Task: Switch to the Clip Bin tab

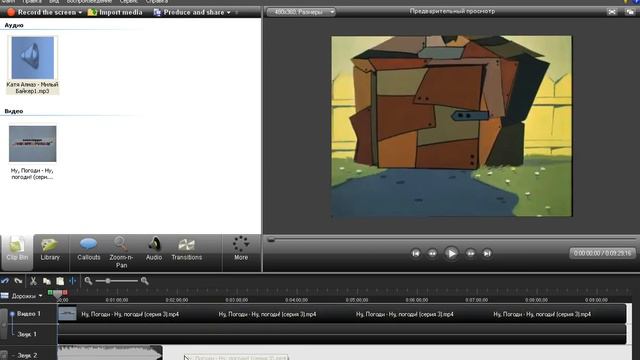Action: click(17, 252)
